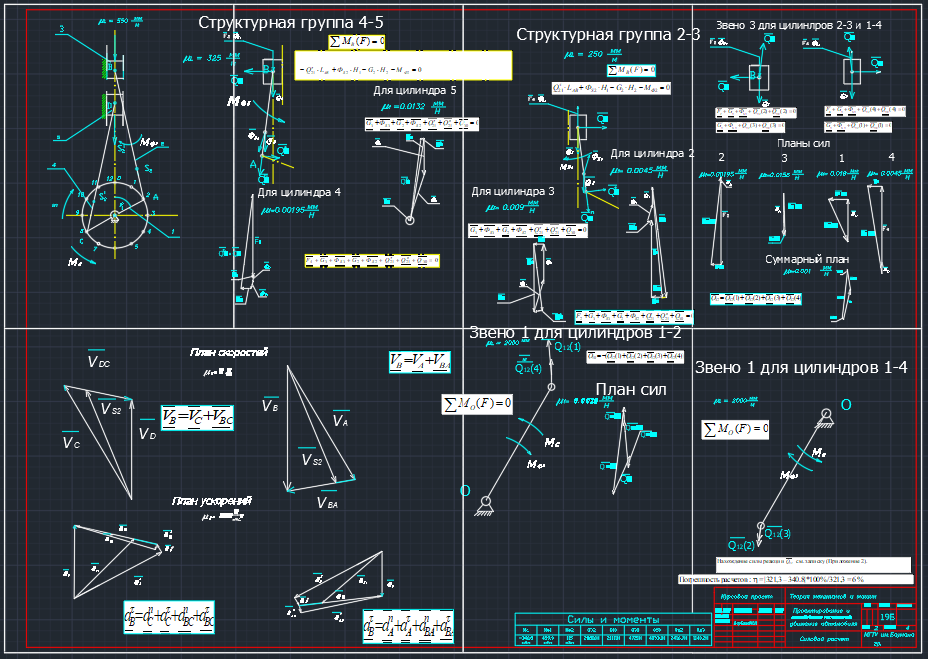Click column number "1" under Планы сил
Image resolution: width=928 pixels, height=659 pixels.
click(x=842, y=158)
